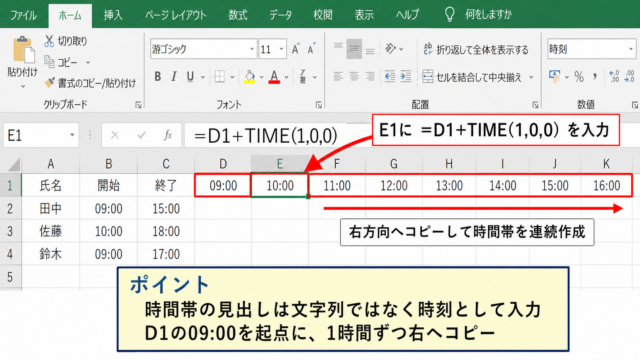Click the lightbulb Tell Me icon
Screen dimensions: 640x360
coord(449,14)
